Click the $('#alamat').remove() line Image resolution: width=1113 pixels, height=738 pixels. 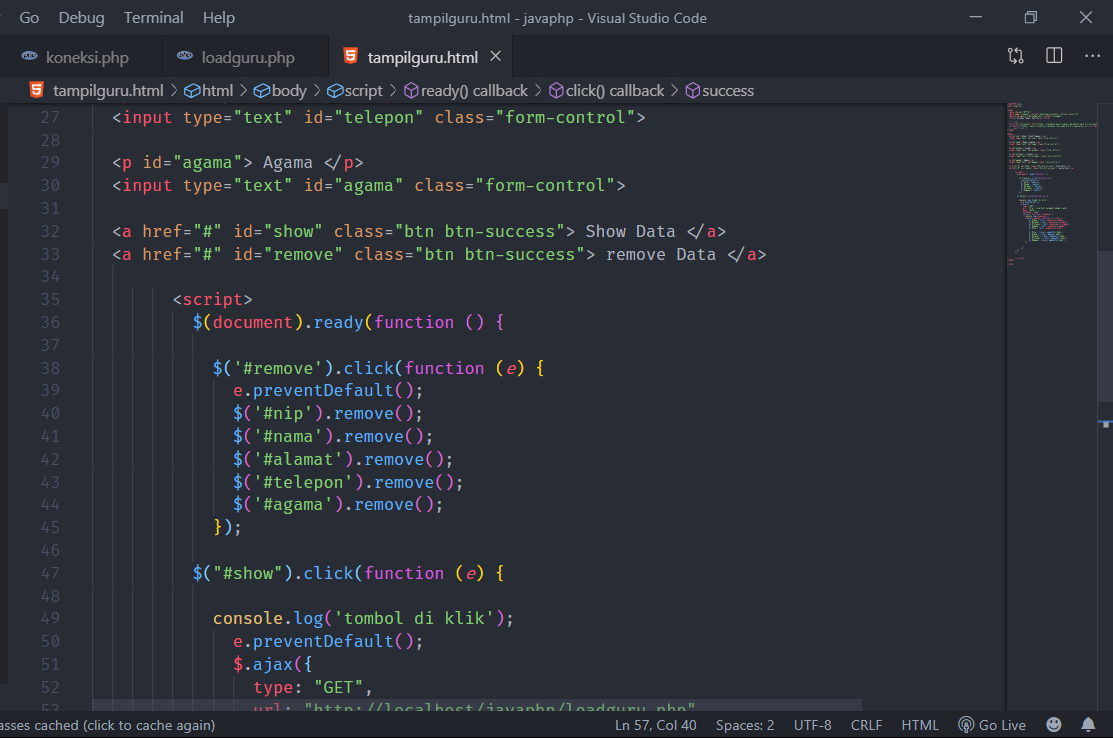(x=343, y=460)
